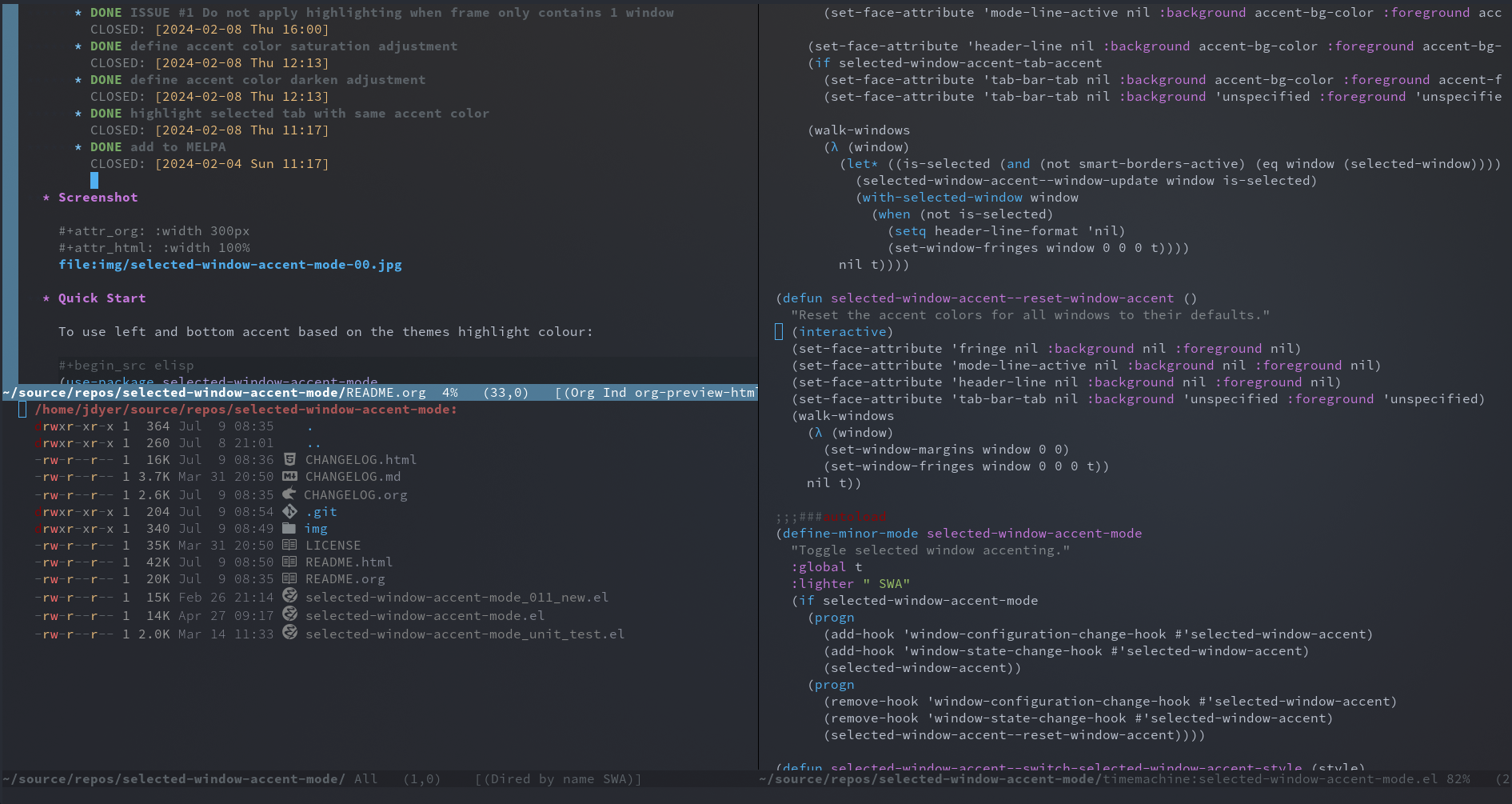Click the 82% position in right mode line
The width and height of the screenshot is (1512, 804).
1458,779
